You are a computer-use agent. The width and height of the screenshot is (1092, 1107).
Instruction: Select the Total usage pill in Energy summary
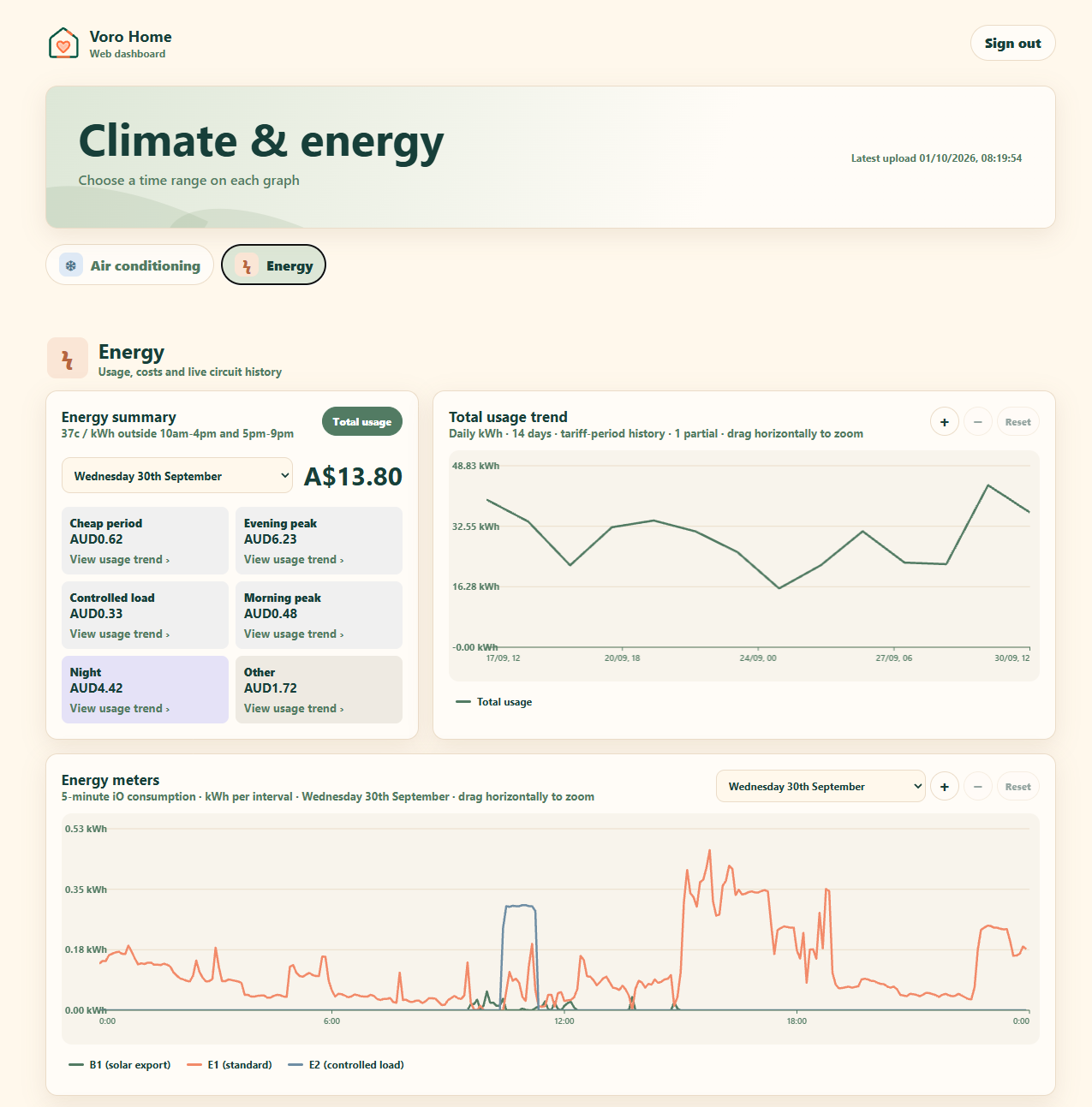click(x=362, y=421)
